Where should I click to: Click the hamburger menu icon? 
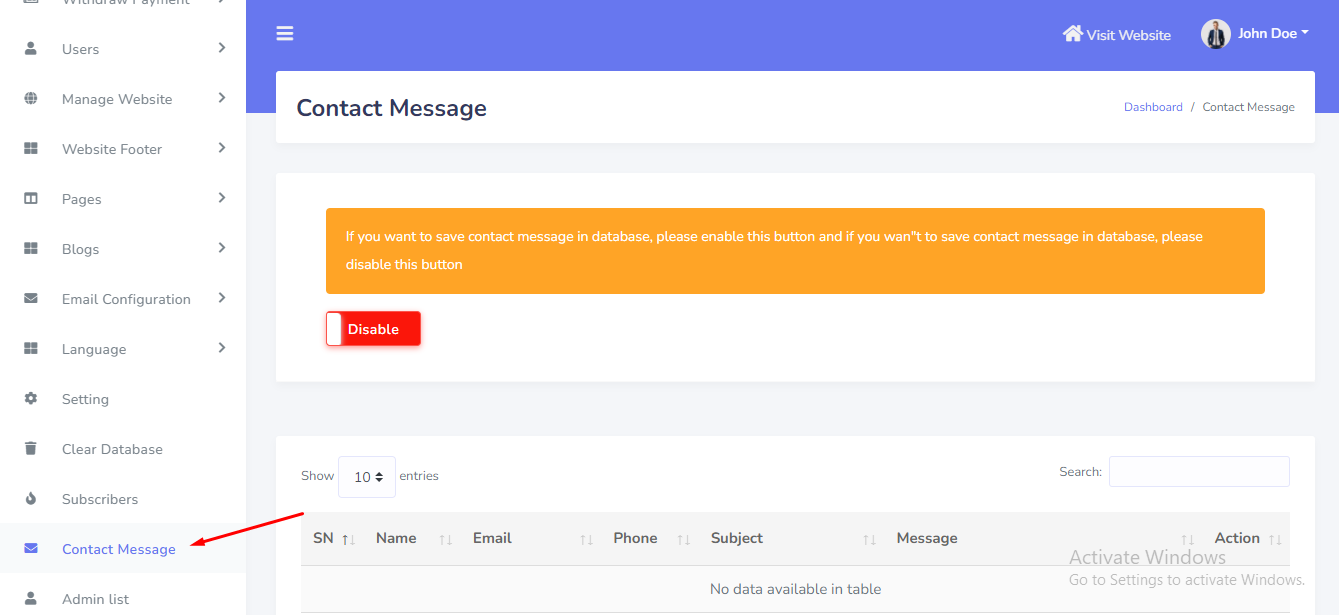coord(285,34)
